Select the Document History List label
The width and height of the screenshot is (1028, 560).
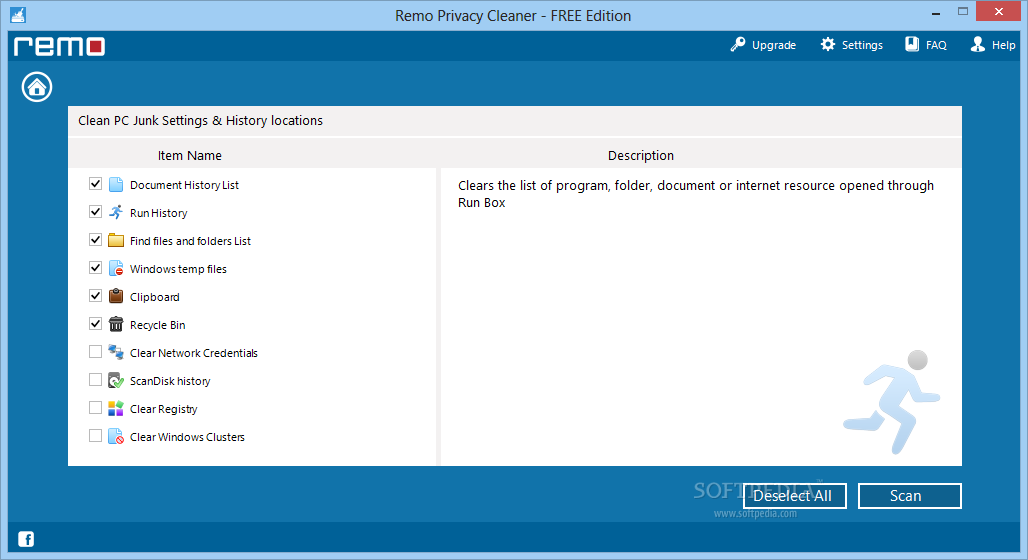184,185
